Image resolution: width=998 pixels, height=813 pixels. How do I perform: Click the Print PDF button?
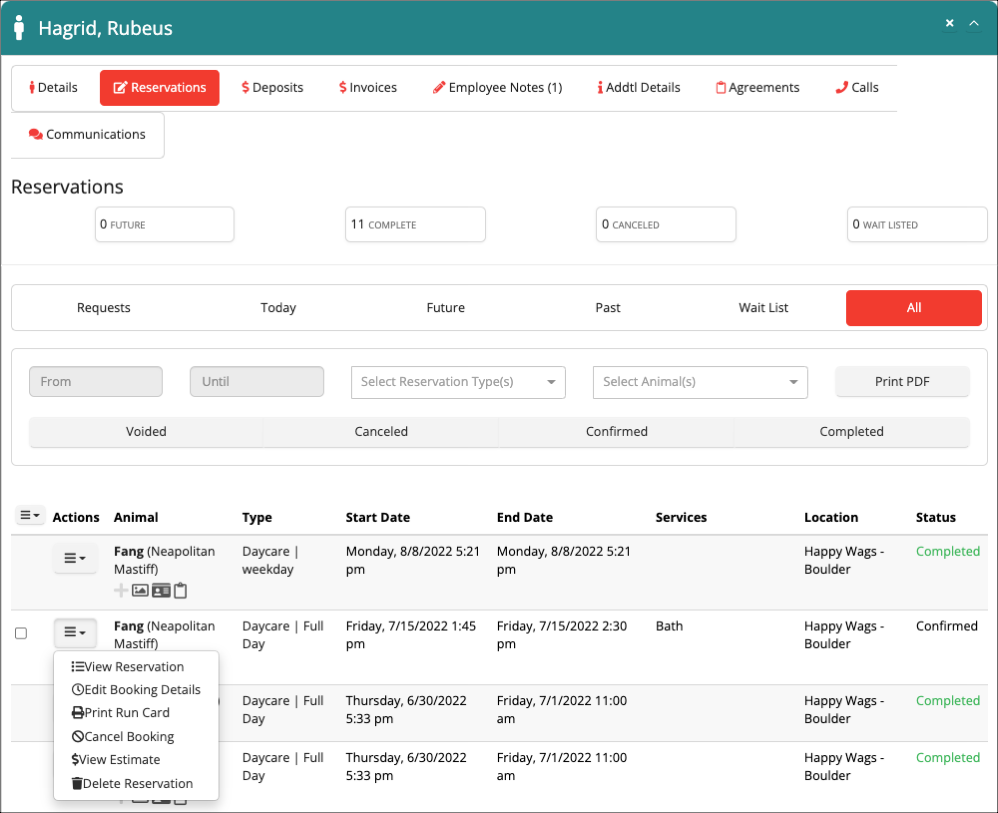pos(902,381)
